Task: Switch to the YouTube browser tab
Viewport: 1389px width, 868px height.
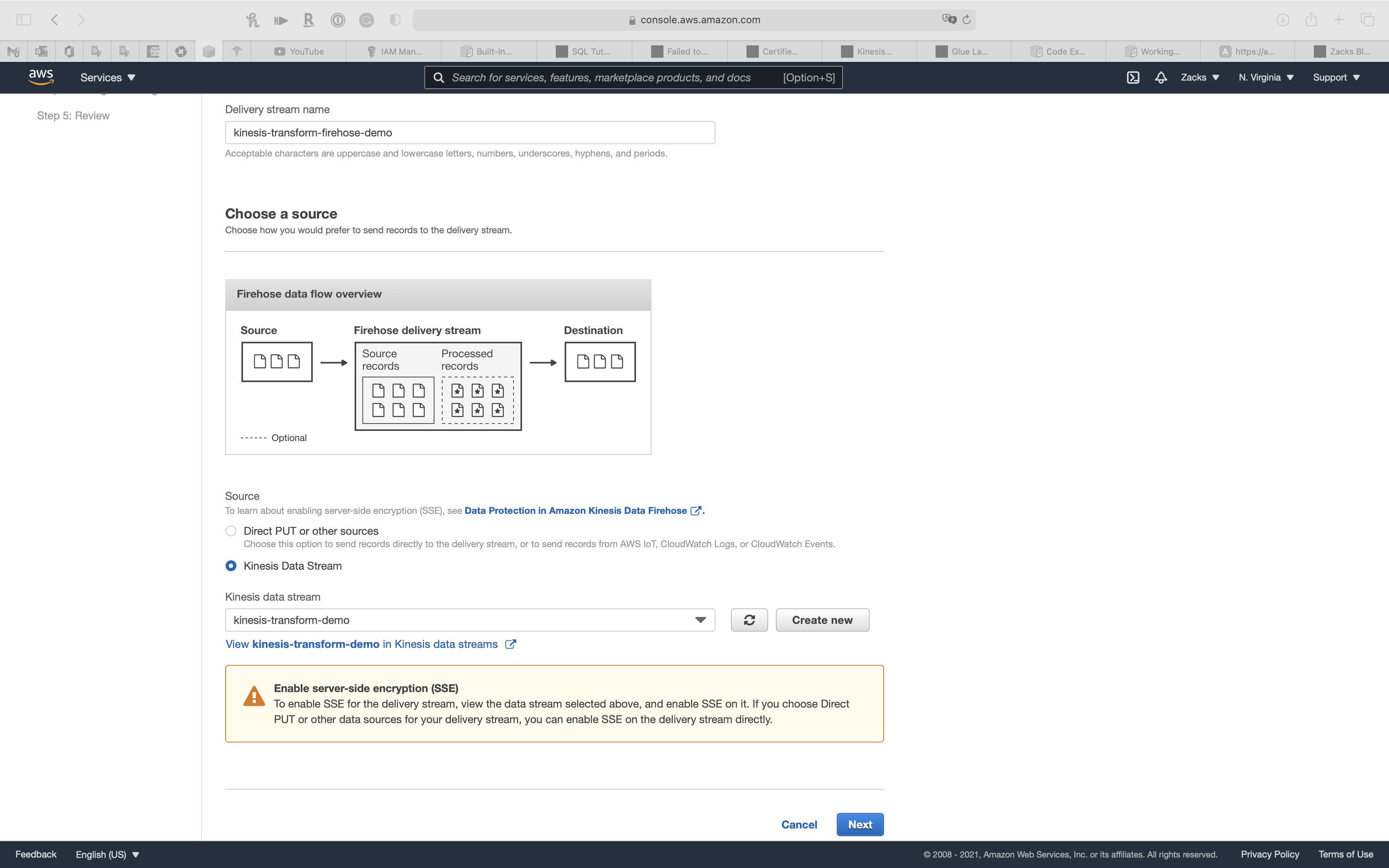Action: click(x=299, y=52)
